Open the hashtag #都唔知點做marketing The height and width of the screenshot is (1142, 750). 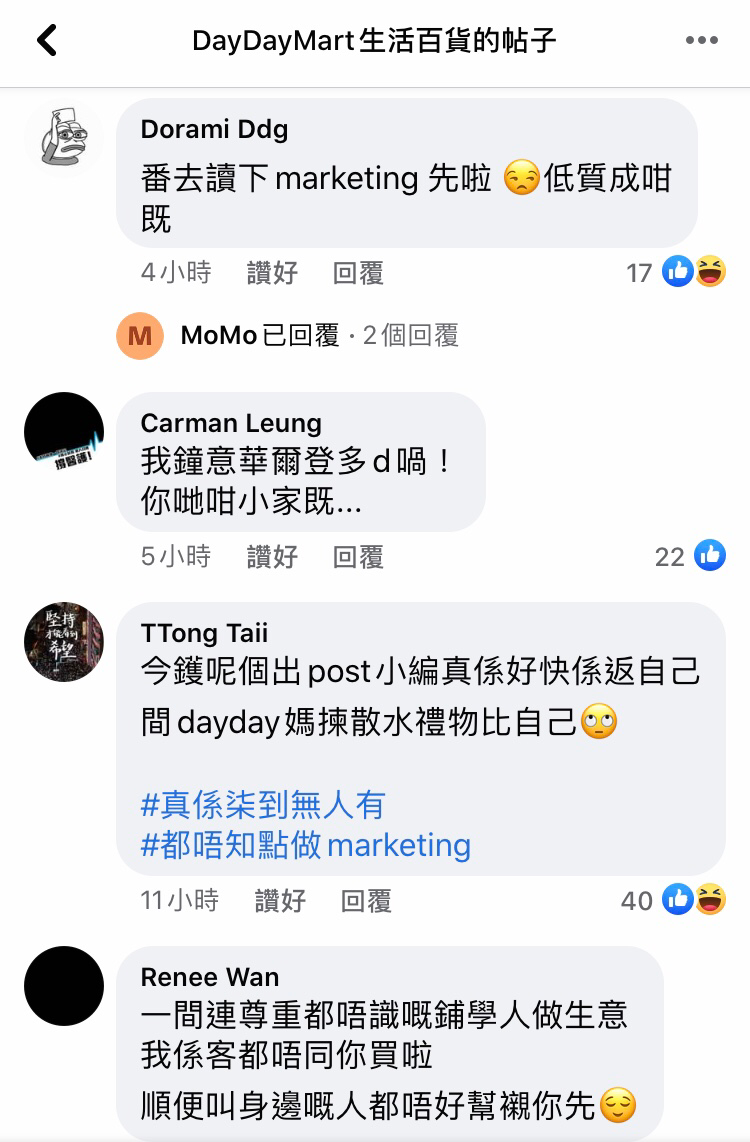[x=306, y=846]
